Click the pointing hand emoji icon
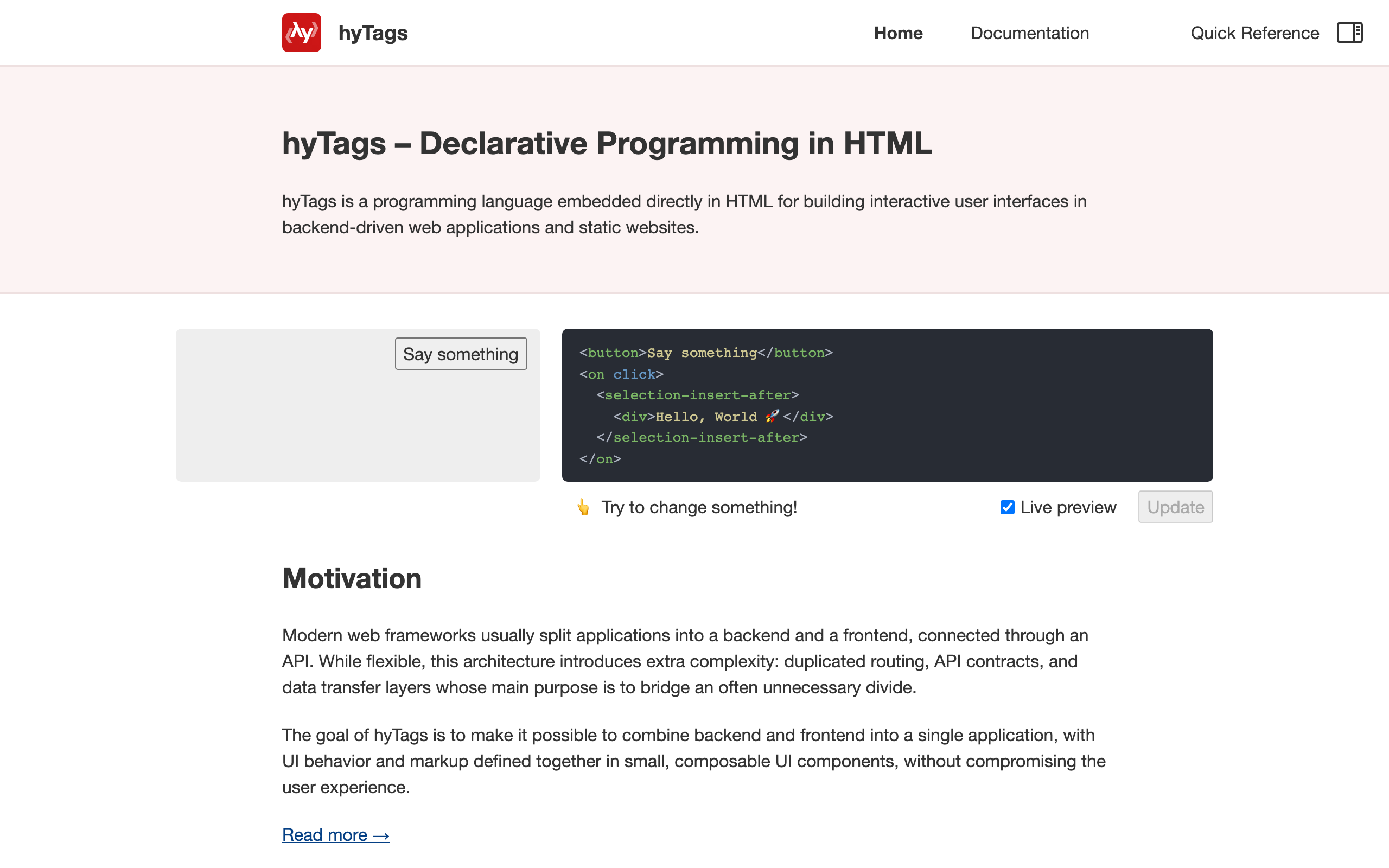Viewport: 1389px width, 868px height. pyautogui.click(x=583, y=507)
